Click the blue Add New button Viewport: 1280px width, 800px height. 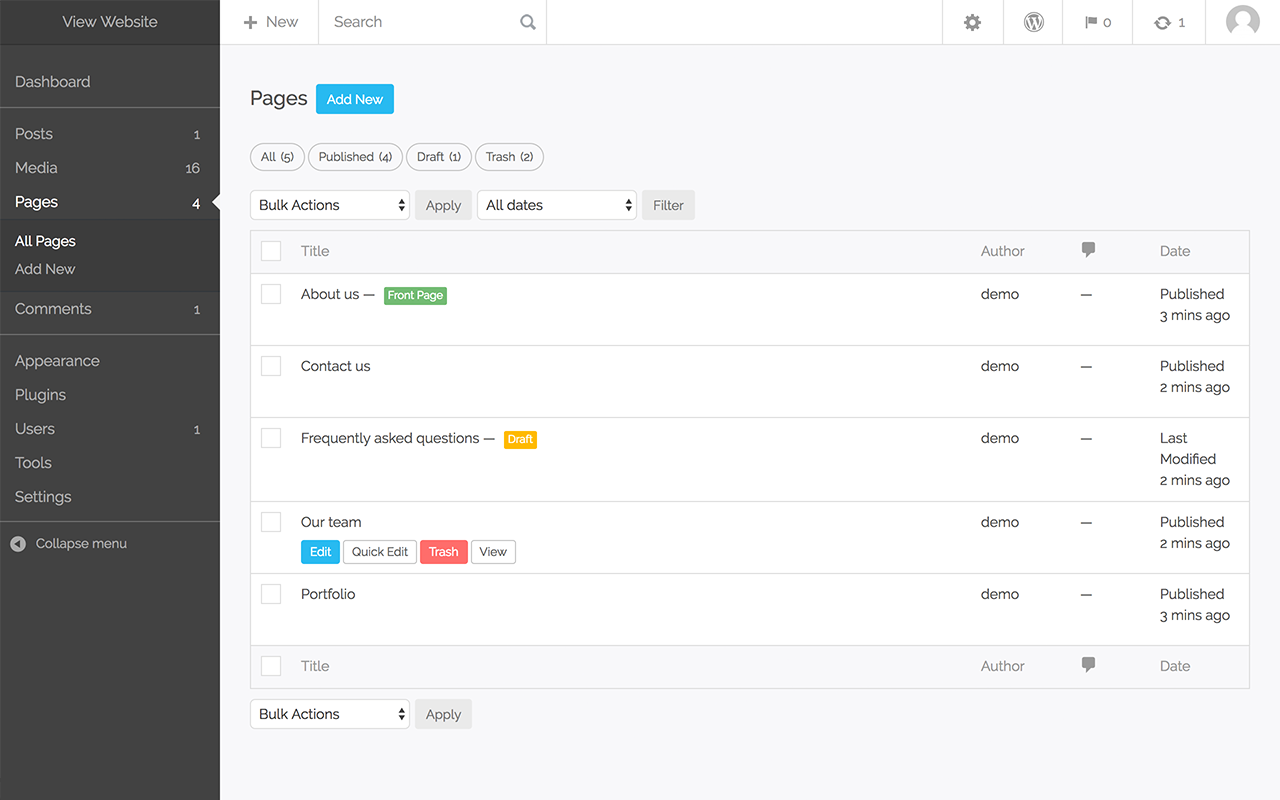click(355, 99)
